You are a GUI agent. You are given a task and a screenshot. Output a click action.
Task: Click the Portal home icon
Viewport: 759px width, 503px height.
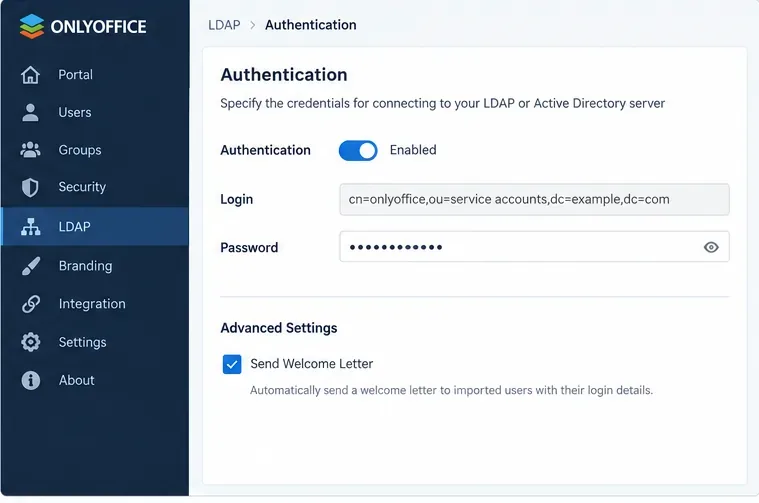pos(30,75)
